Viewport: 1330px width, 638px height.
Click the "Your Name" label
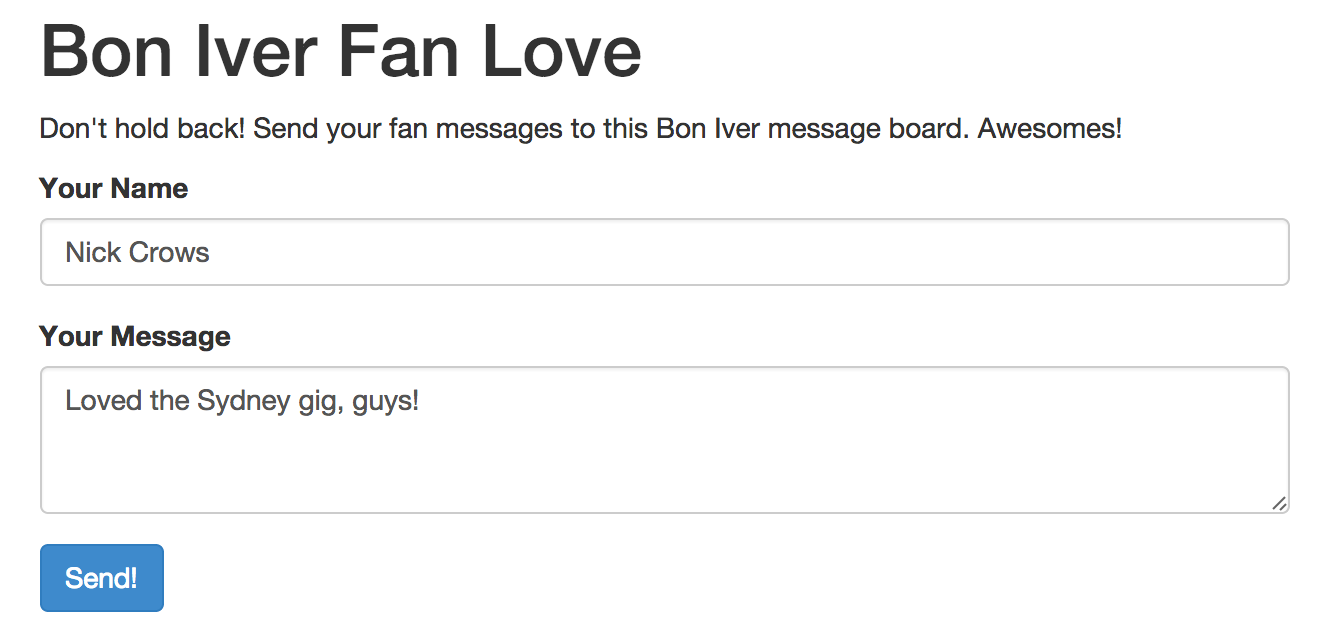tap(113, 188)
